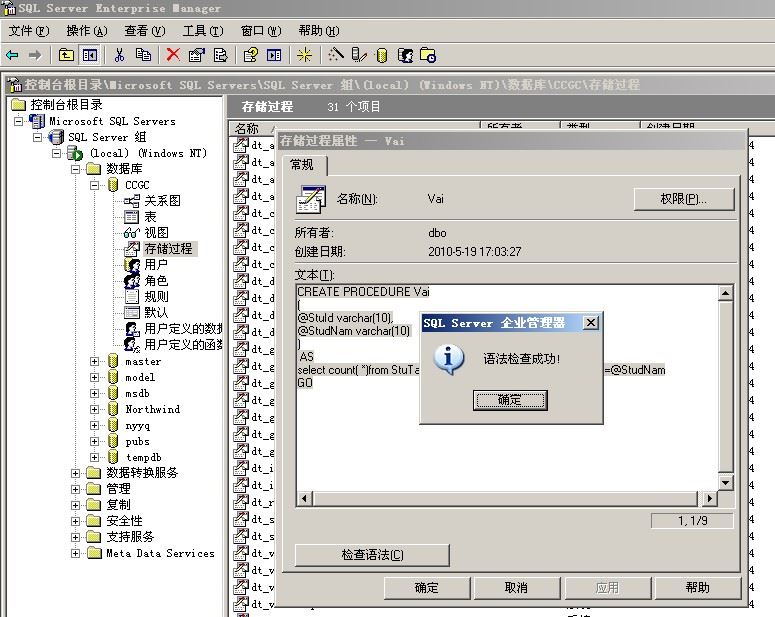Expand the msdb database node
This screenshot has width=775, height=617.
pyautogui.click(x=94, y=394)
